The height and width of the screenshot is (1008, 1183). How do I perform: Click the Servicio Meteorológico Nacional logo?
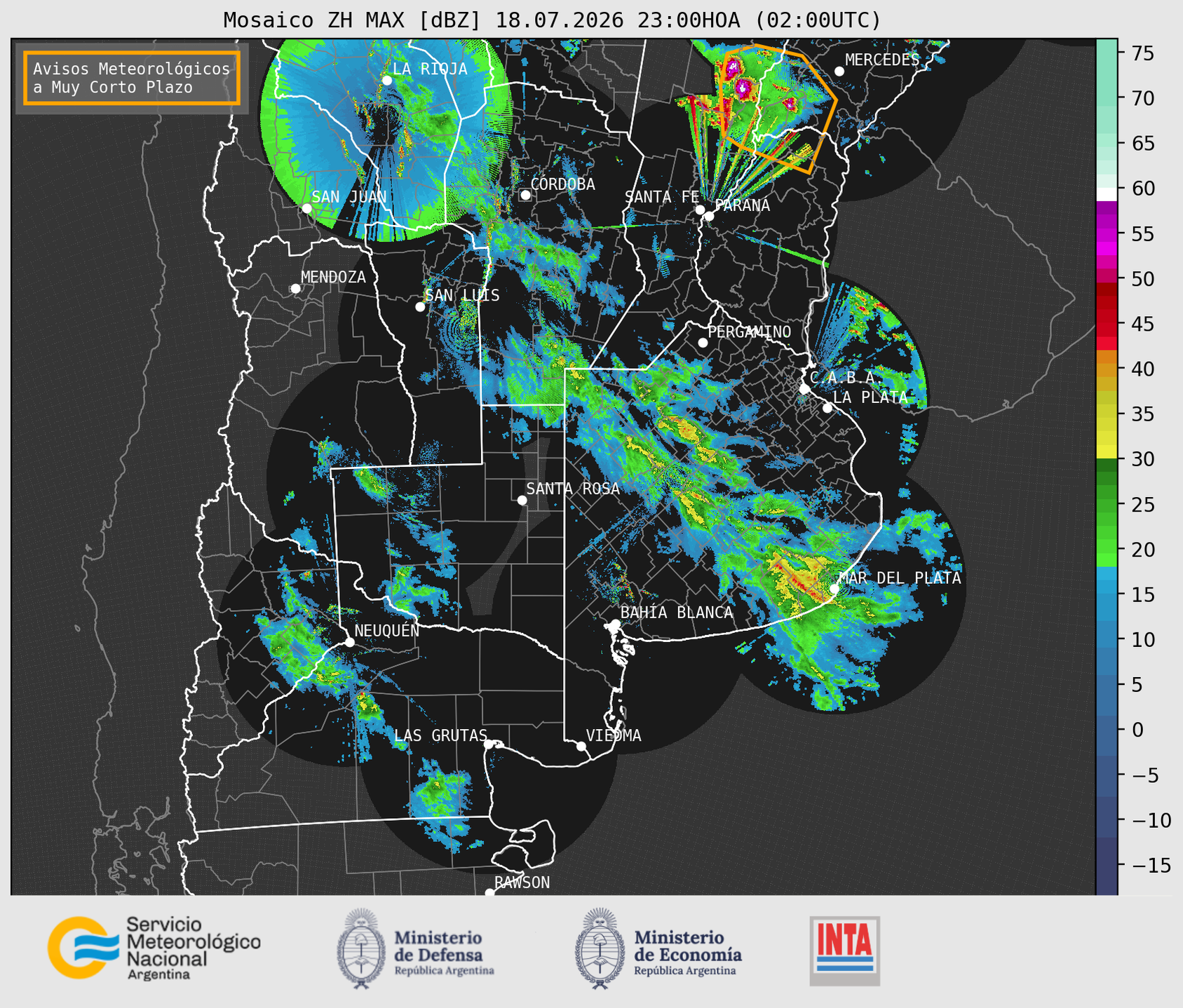pos(154,948)
